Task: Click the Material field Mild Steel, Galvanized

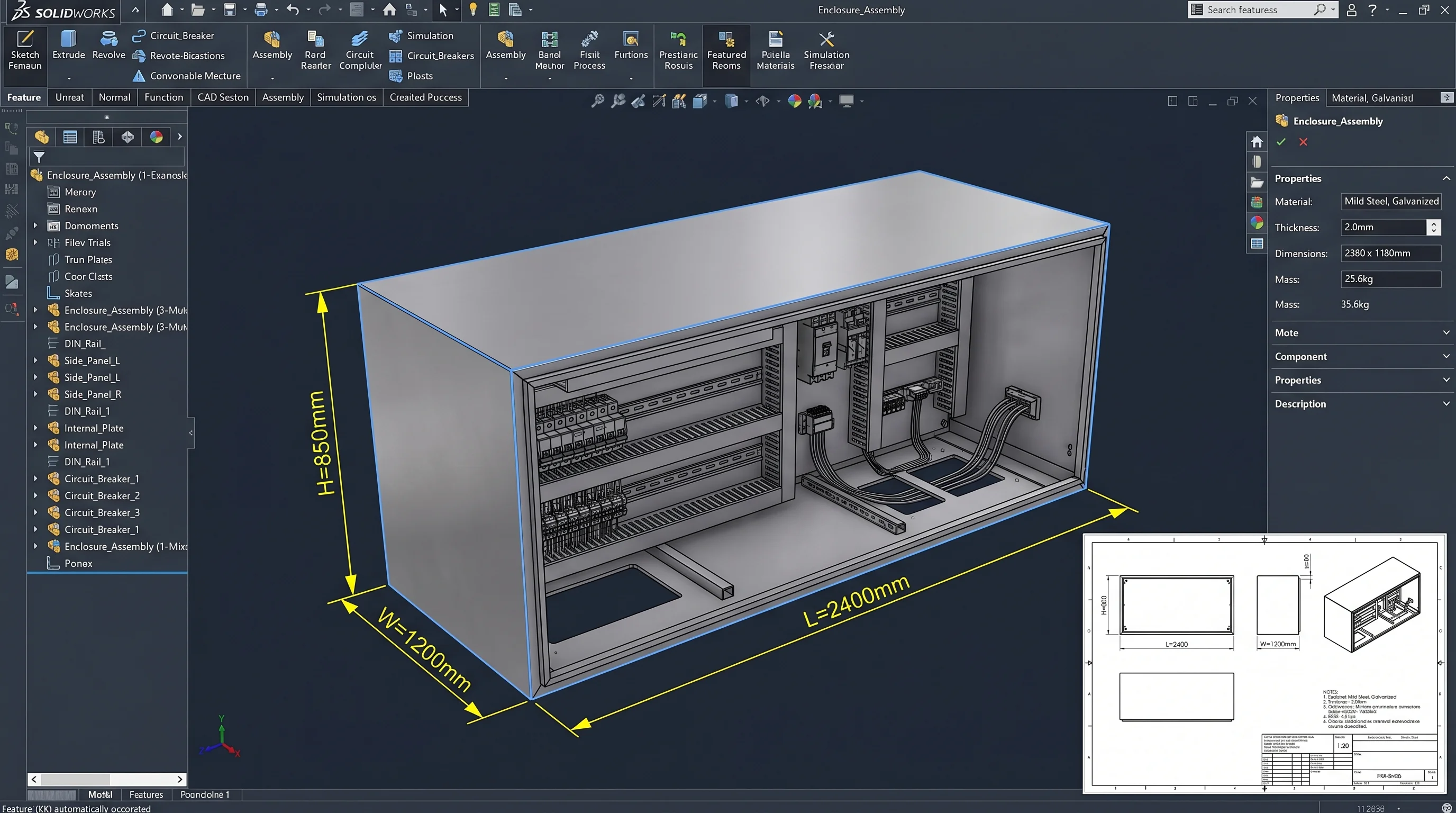Action: coord(1390,201)
